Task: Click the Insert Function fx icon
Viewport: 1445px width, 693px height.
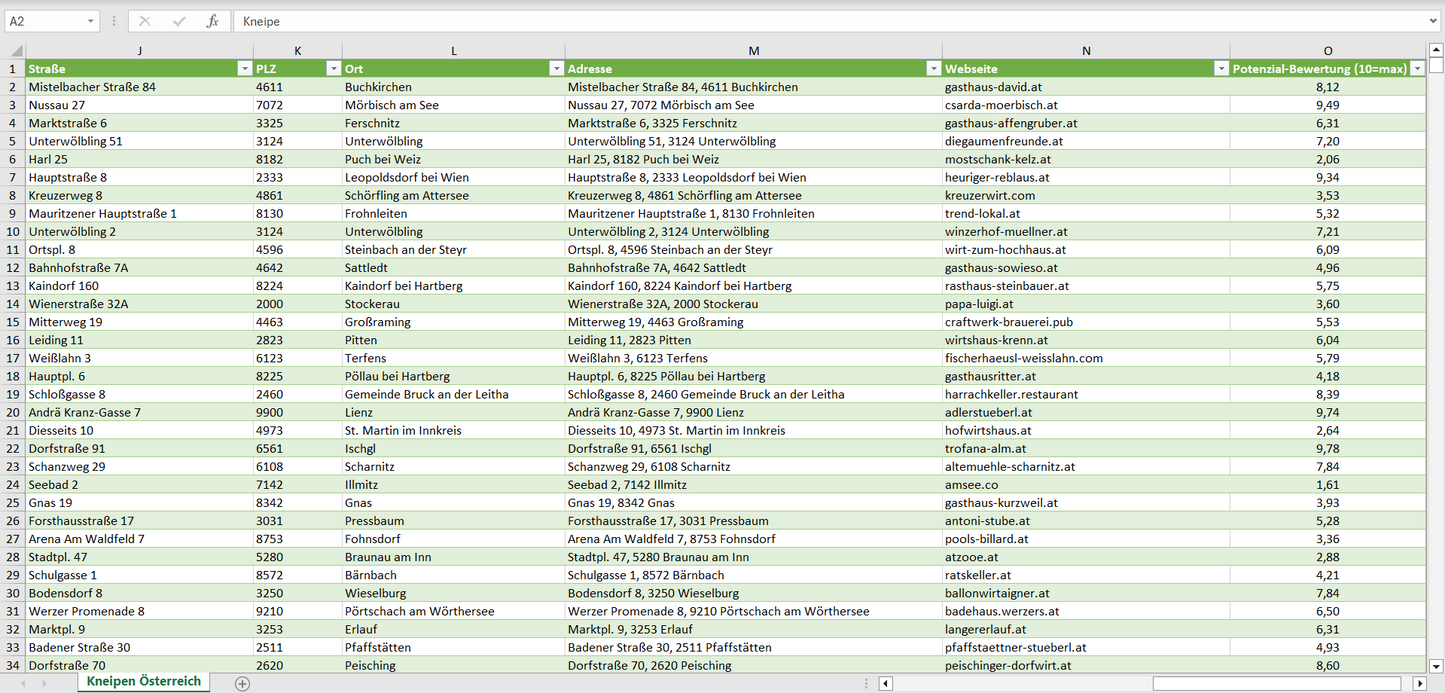Action: click(x=212, y=21)
